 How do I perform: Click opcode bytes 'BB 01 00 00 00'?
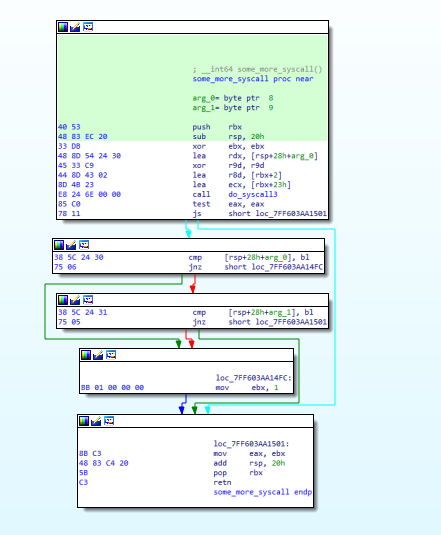(112, 388)
